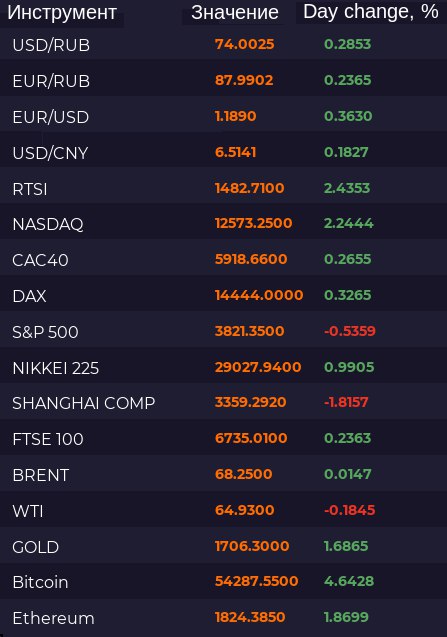
Task: Open the Ethereum instrument
Action: (x=53, y=618)
